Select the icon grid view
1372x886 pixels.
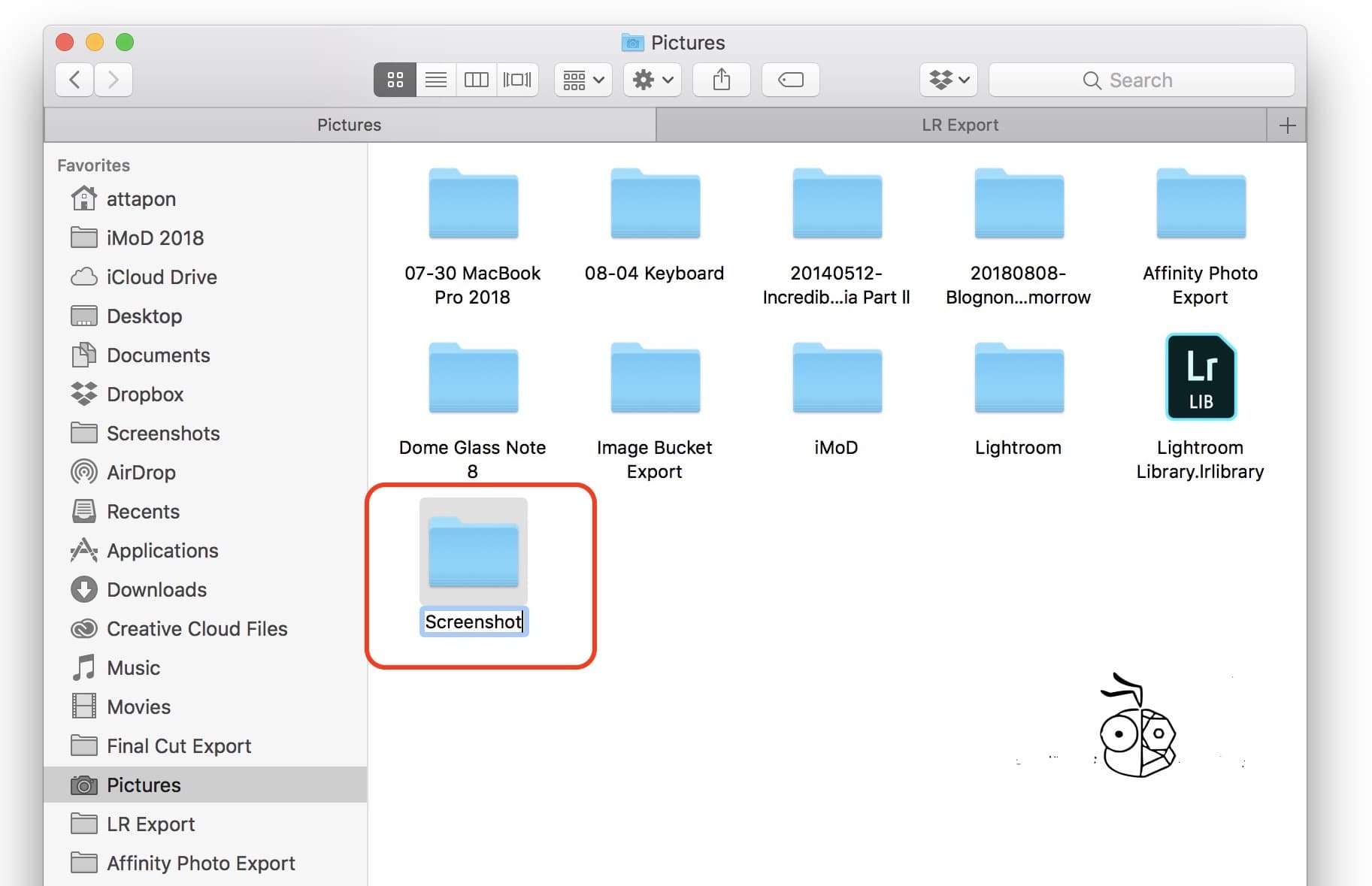[395, 80]
